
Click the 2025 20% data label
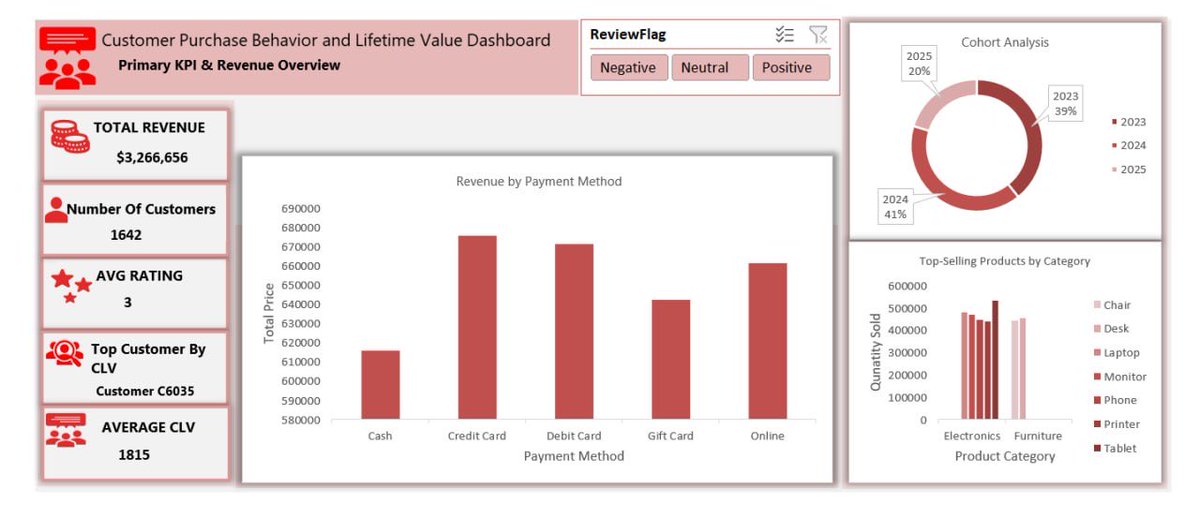point(919,64)
